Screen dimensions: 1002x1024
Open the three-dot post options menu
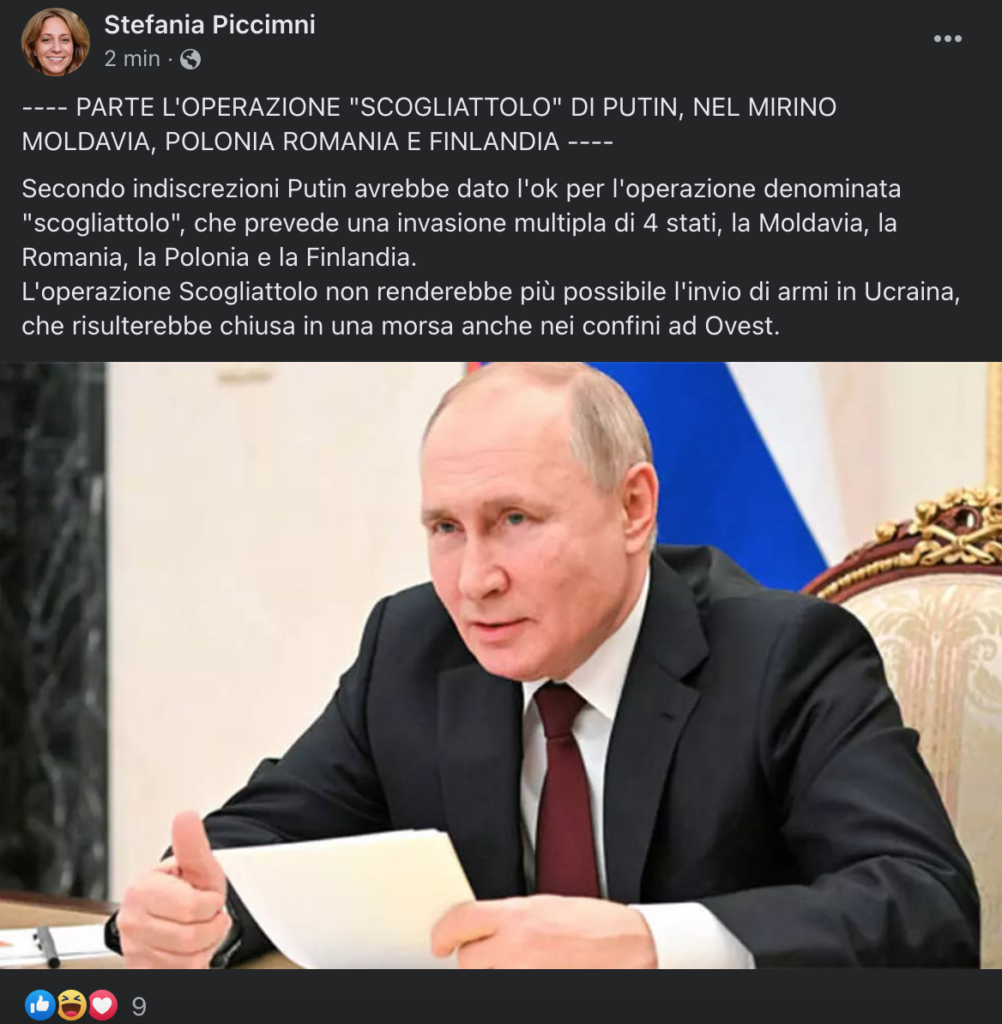(947, 39)
